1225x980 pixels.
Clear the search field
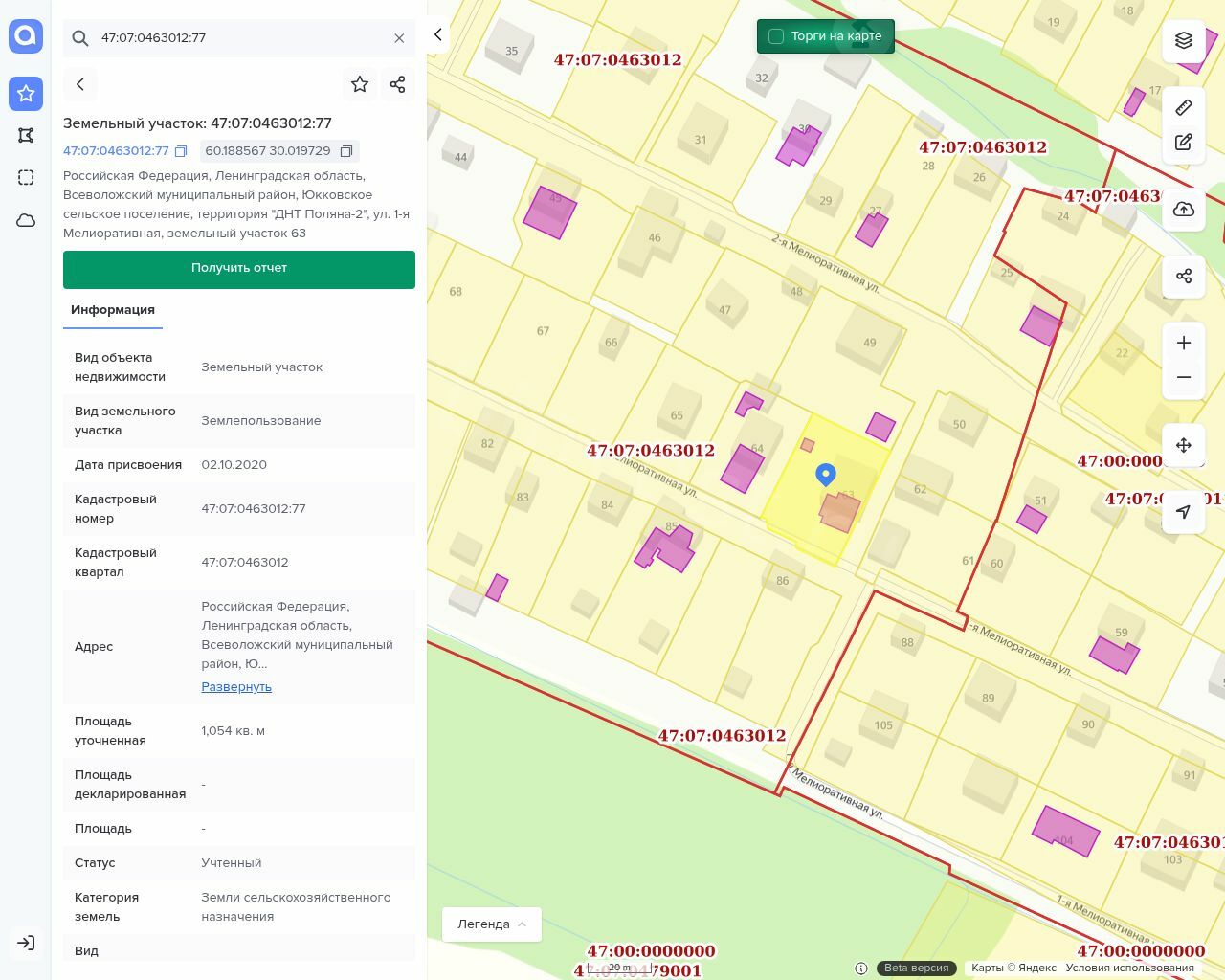[399, 38]
